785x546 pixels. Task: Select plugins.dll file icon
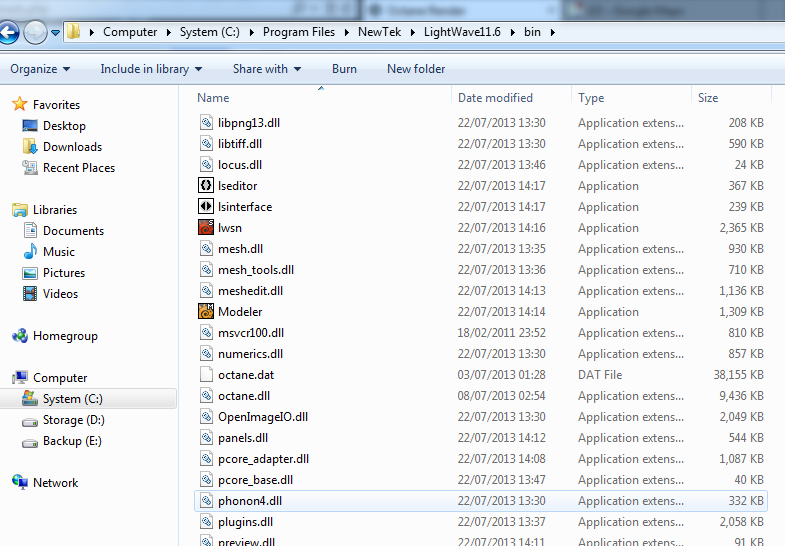[x=206, y=521]
